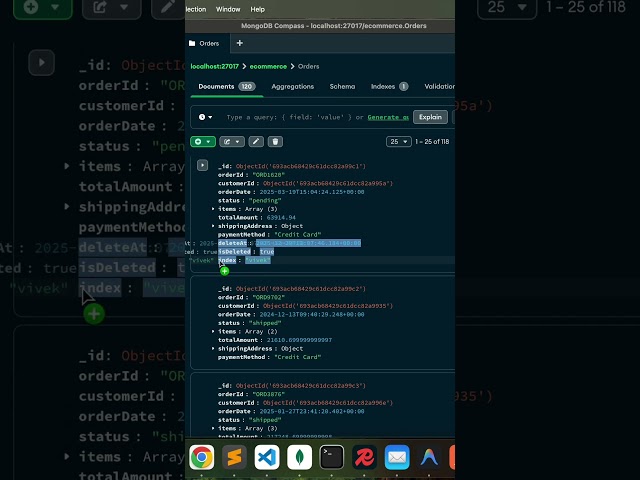Open the 25 per page dropdown
The width and height of the screenshot is (640, 480).
pyautogui.click(x=399, y=142)
